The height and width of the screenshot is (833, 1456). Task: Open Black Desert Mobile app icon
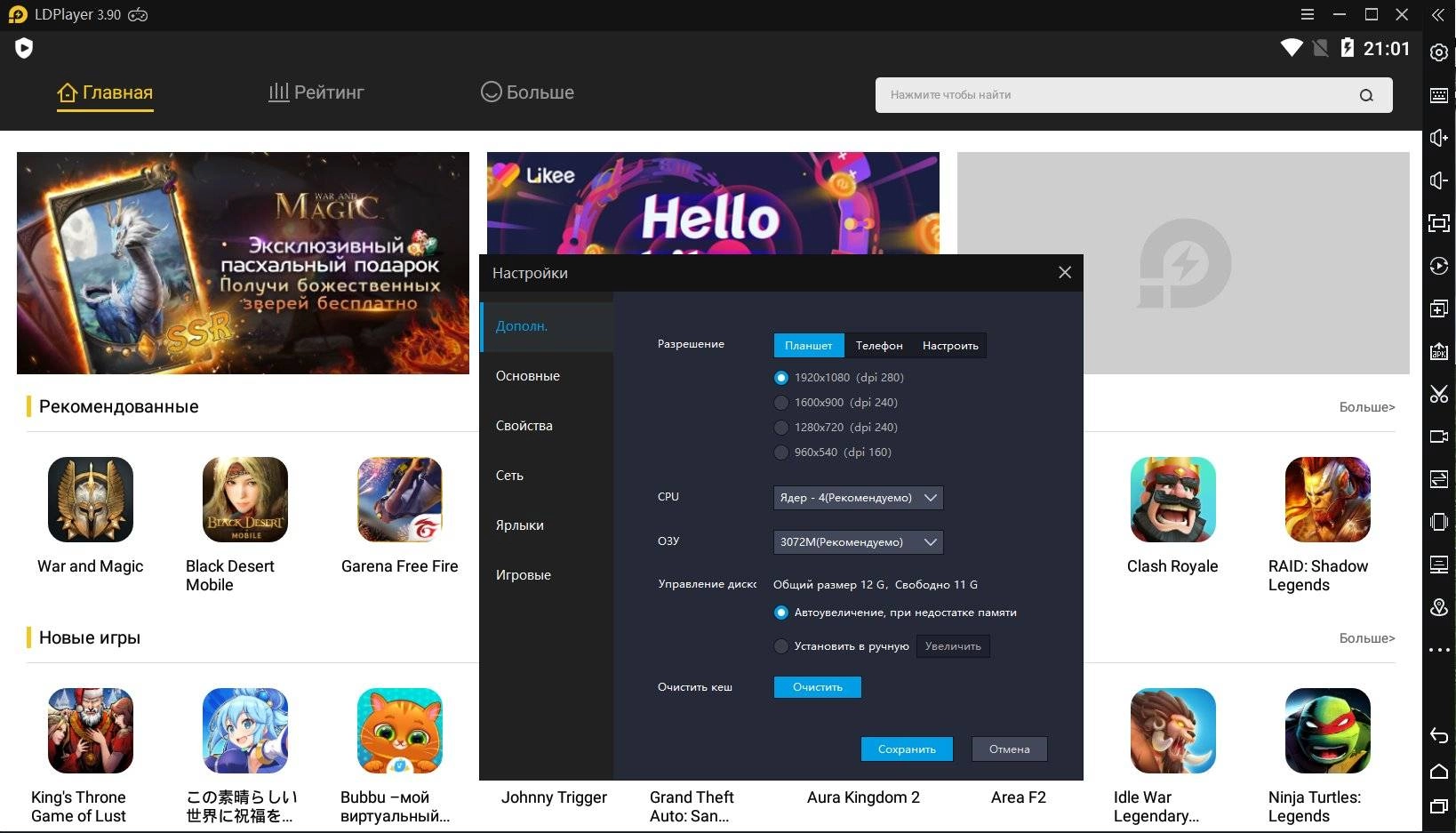point(245,500)
